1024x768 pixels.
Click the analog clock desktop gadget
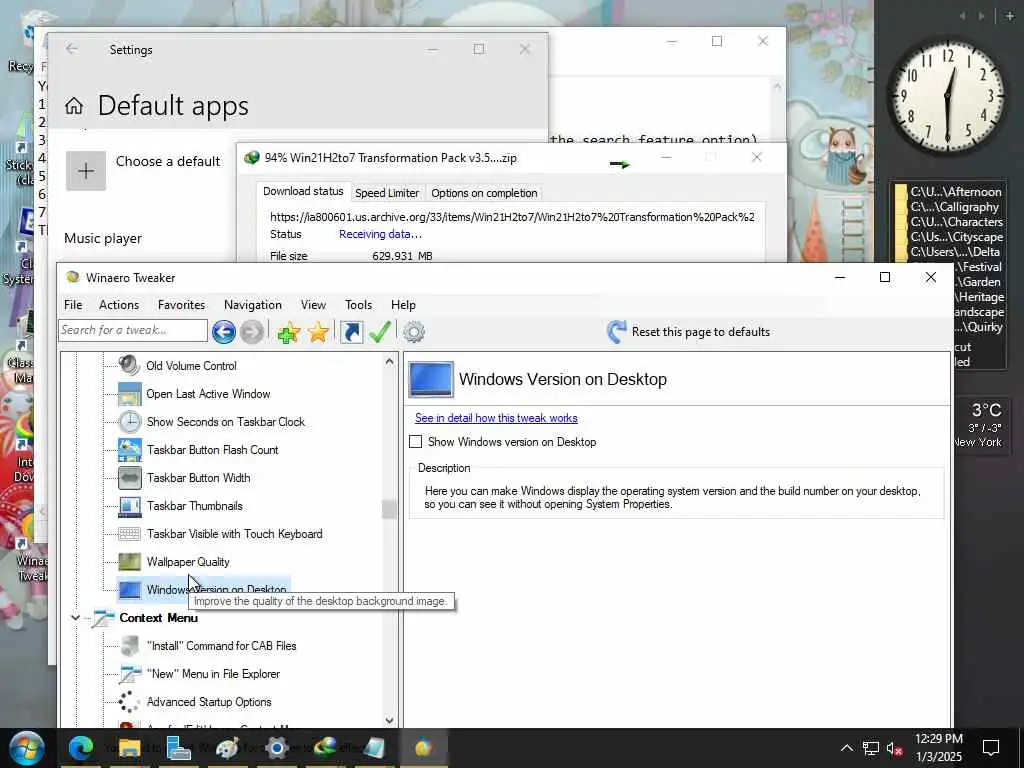click(x=946, y=95)
